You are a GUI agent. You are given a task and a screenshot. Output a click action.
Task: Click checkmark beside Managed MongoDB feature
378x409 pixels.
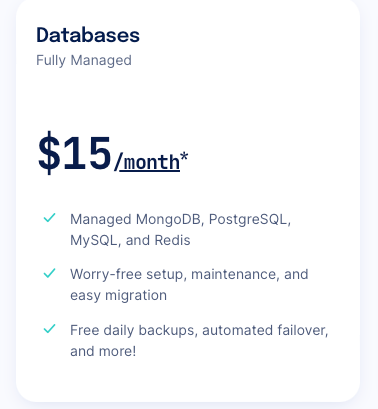click(x=50, y=218)
